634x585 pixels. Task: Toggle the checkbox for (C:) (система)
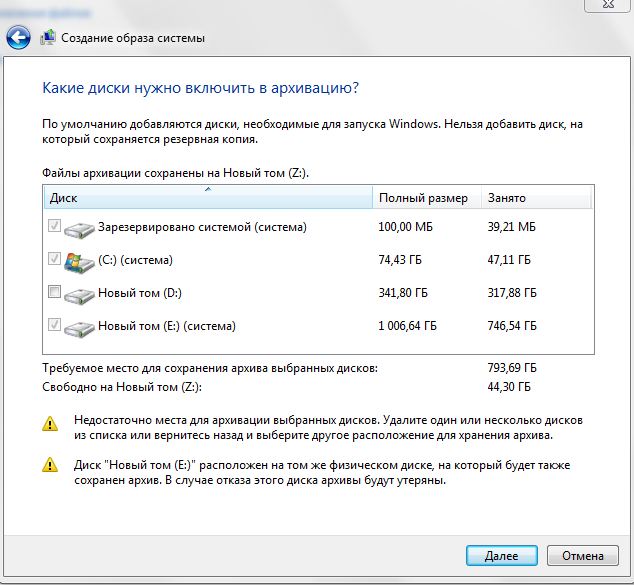point(54,258)
